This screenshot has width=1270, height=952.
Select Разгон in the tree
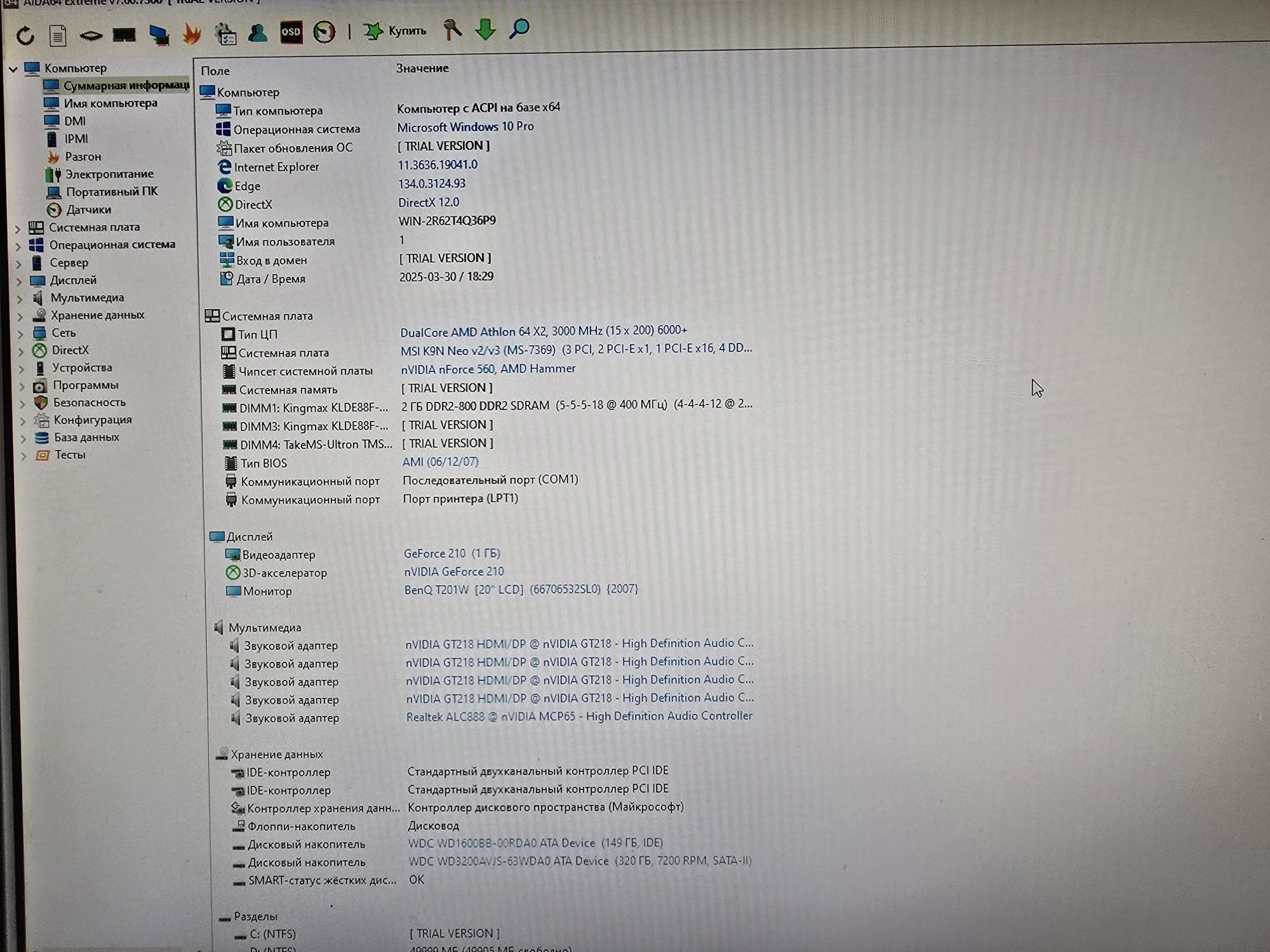(83, 156)
